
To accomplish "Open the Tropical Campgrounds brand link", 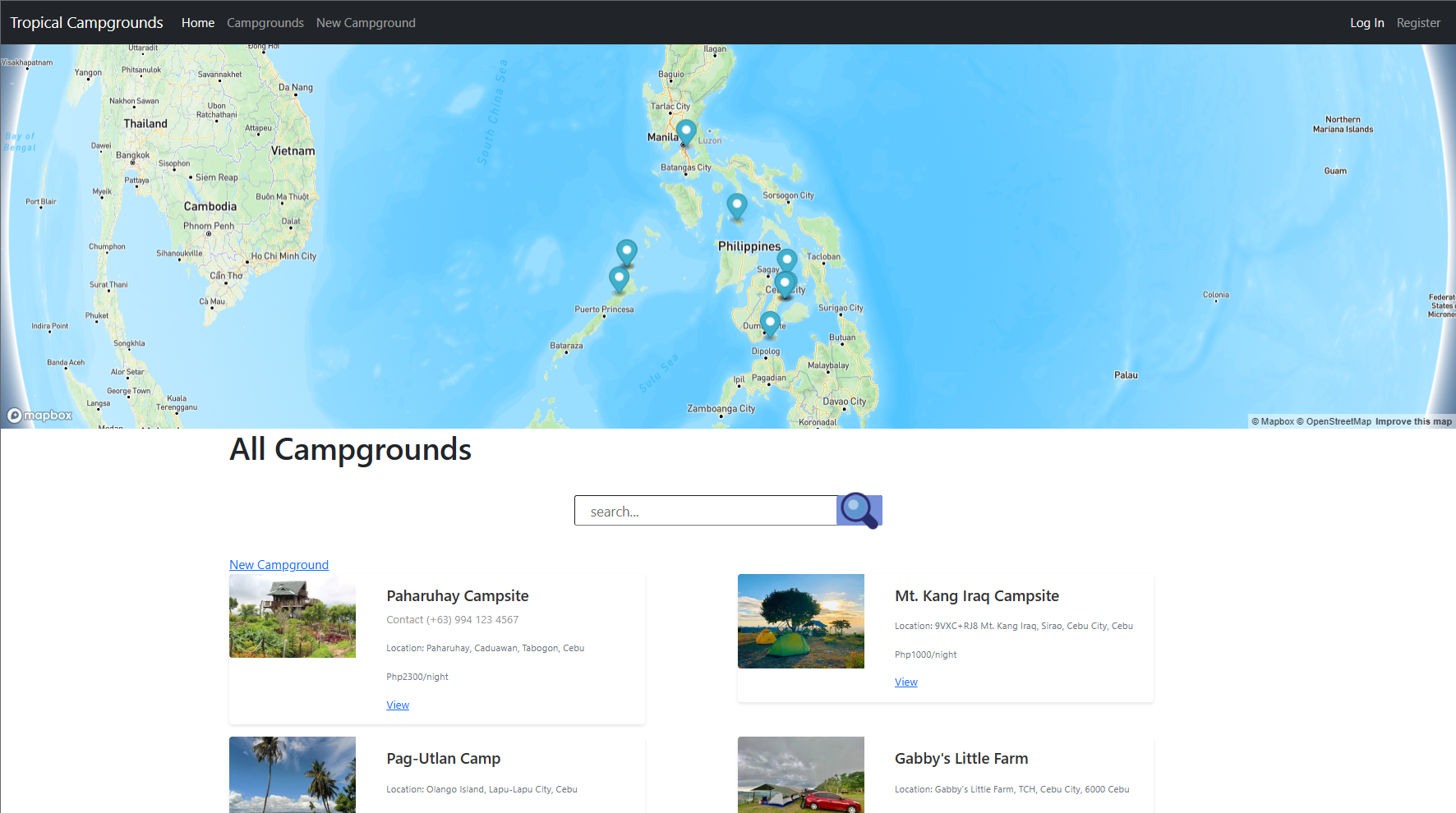I will pos(86,23).
